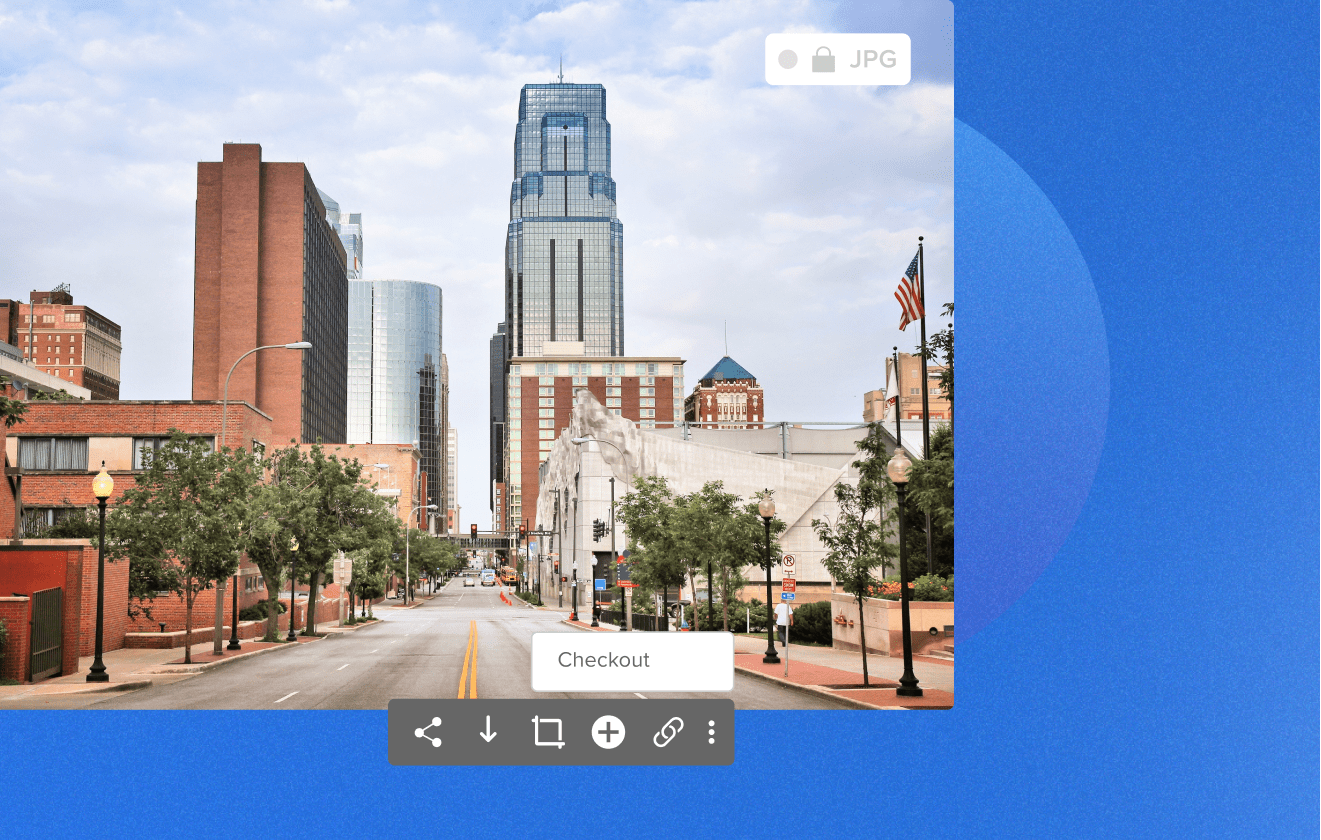Open sharing options via the Share icon
The width and height of the screenshot is (1321, 840).
428,732
